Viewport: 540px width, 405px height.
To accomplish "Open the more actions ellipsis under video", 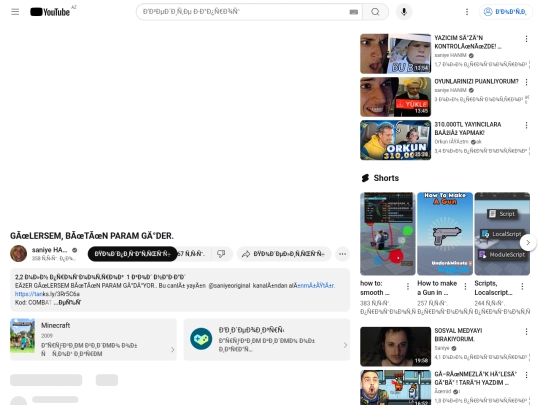I will tap(342, 254).
